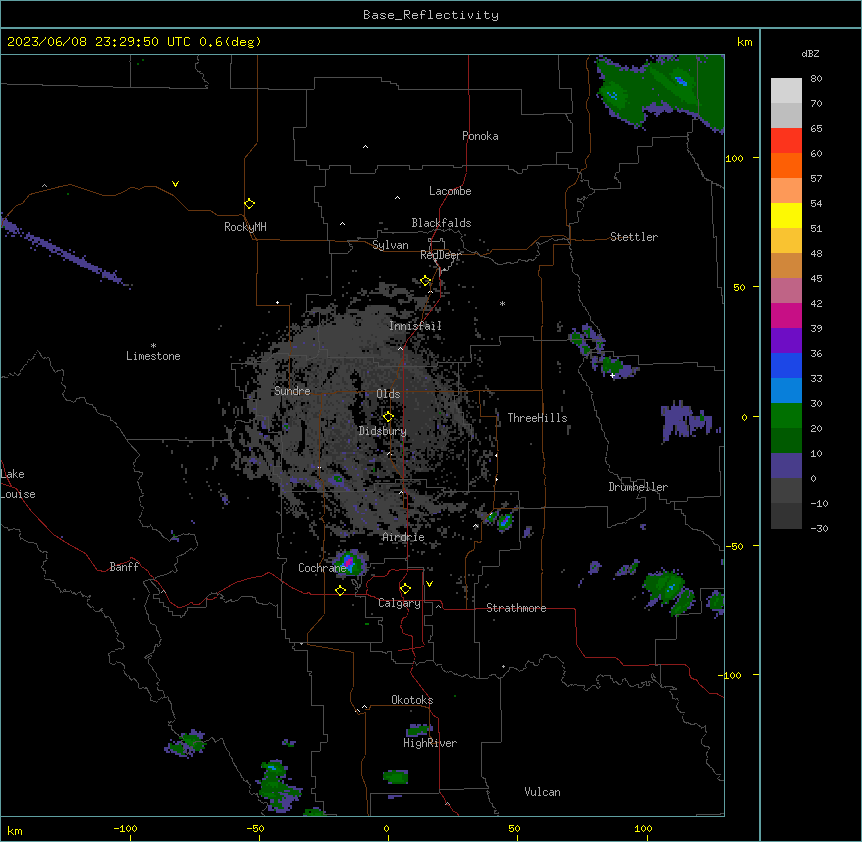Click the Olds town label
Image resolution: width=862 pixels, height=842 pixels.
[388, 394]
